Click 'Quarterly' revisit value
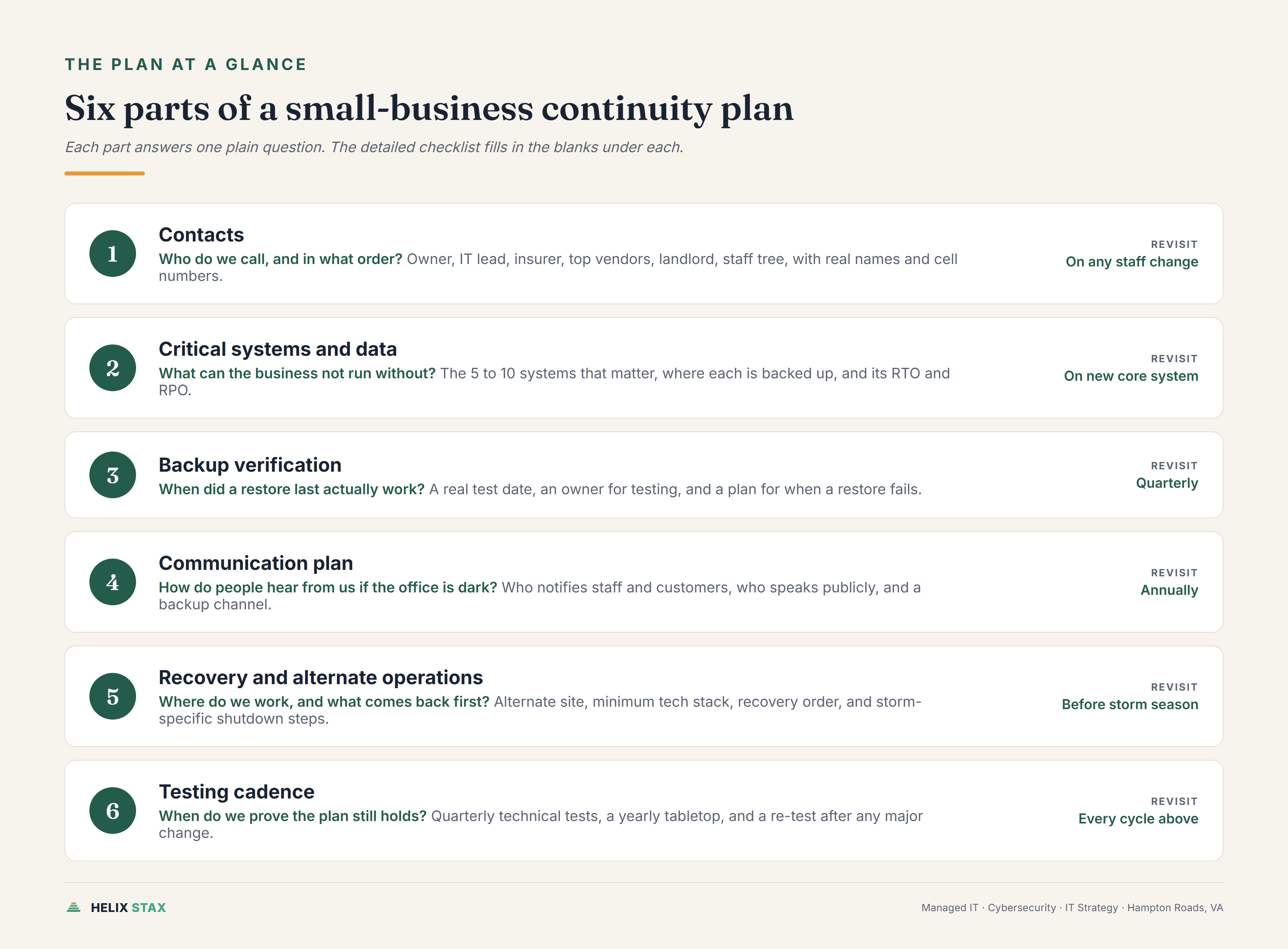 tap(1167, 483)
